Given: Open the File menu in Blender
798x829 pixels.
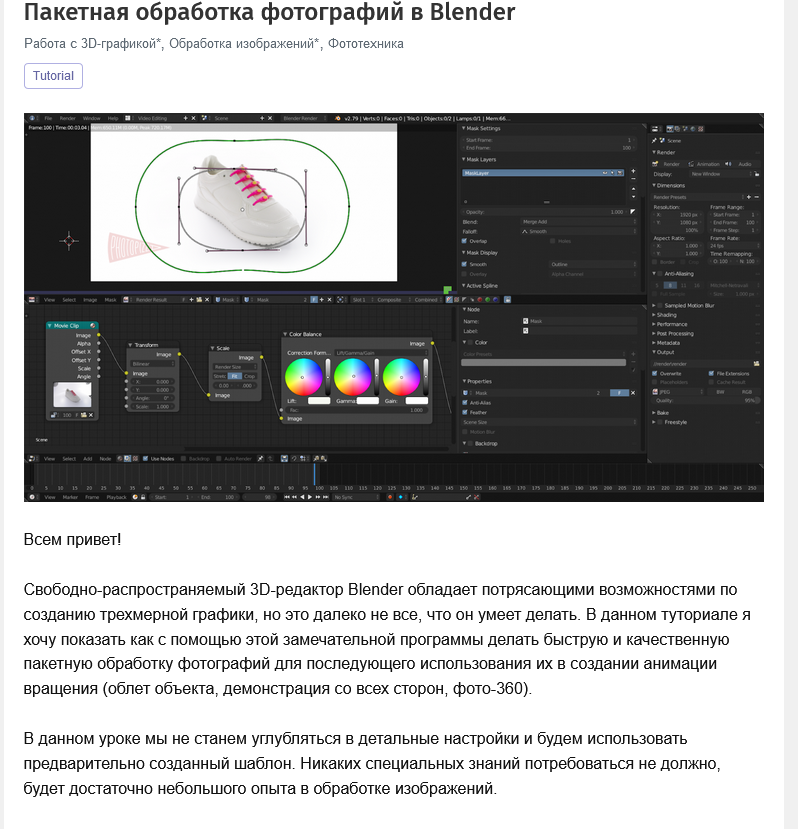Looking at the screenshot, I should [x=48, y=118].
